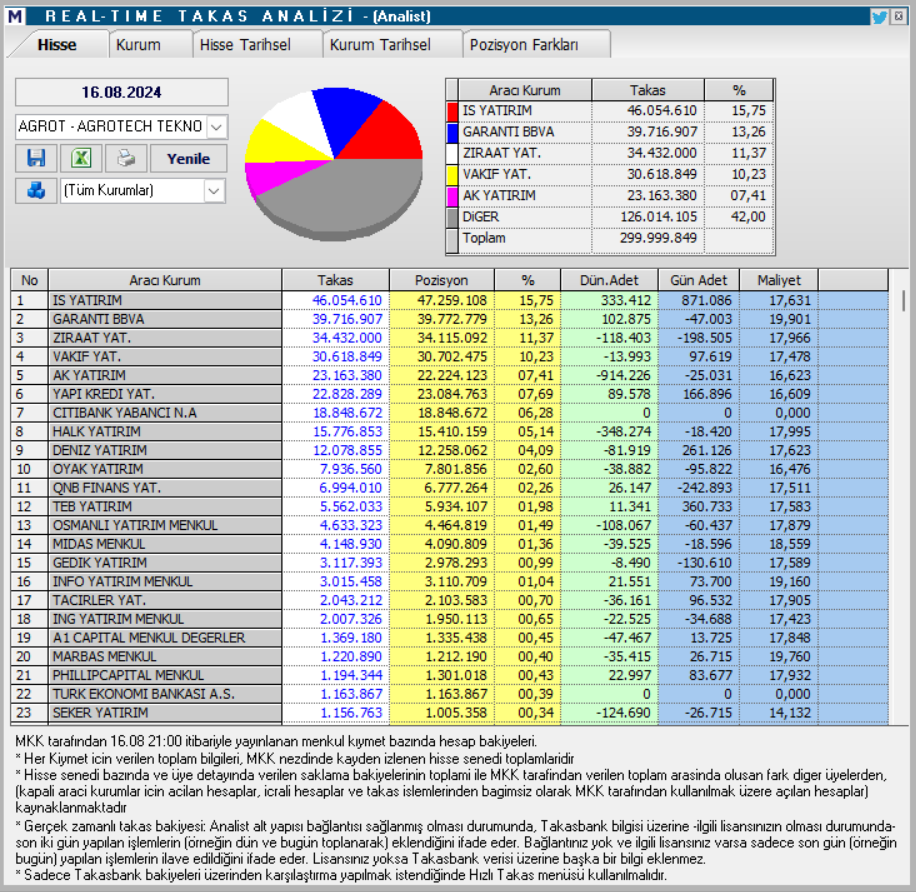
Task: Select the ING YATIRIM MENKUL row
Action: pos(450,619)
